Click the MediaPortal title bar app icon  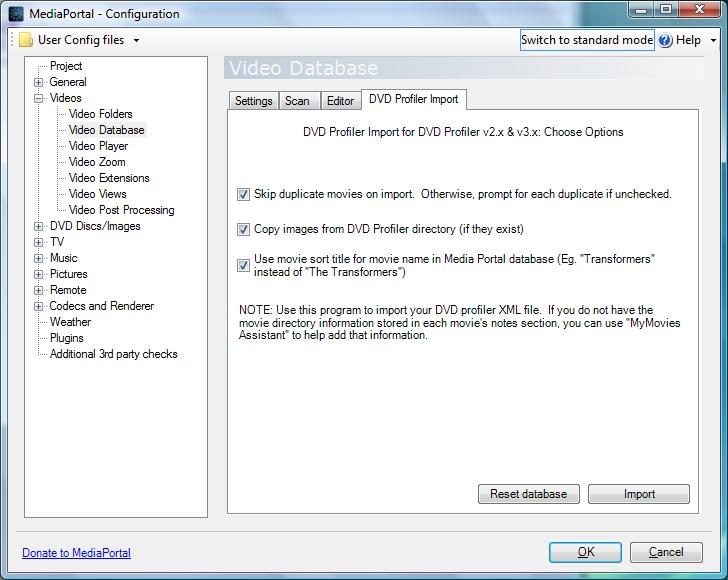click(x=15, y=14)
